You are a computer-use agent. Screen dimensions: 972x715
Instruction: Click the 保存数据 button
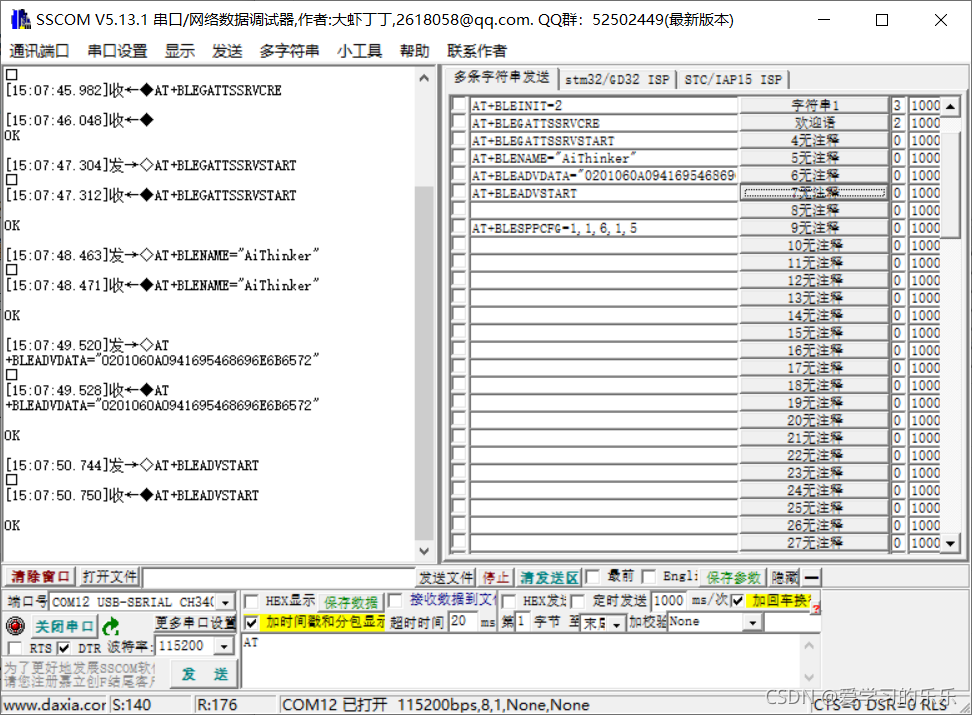(351, 602)
